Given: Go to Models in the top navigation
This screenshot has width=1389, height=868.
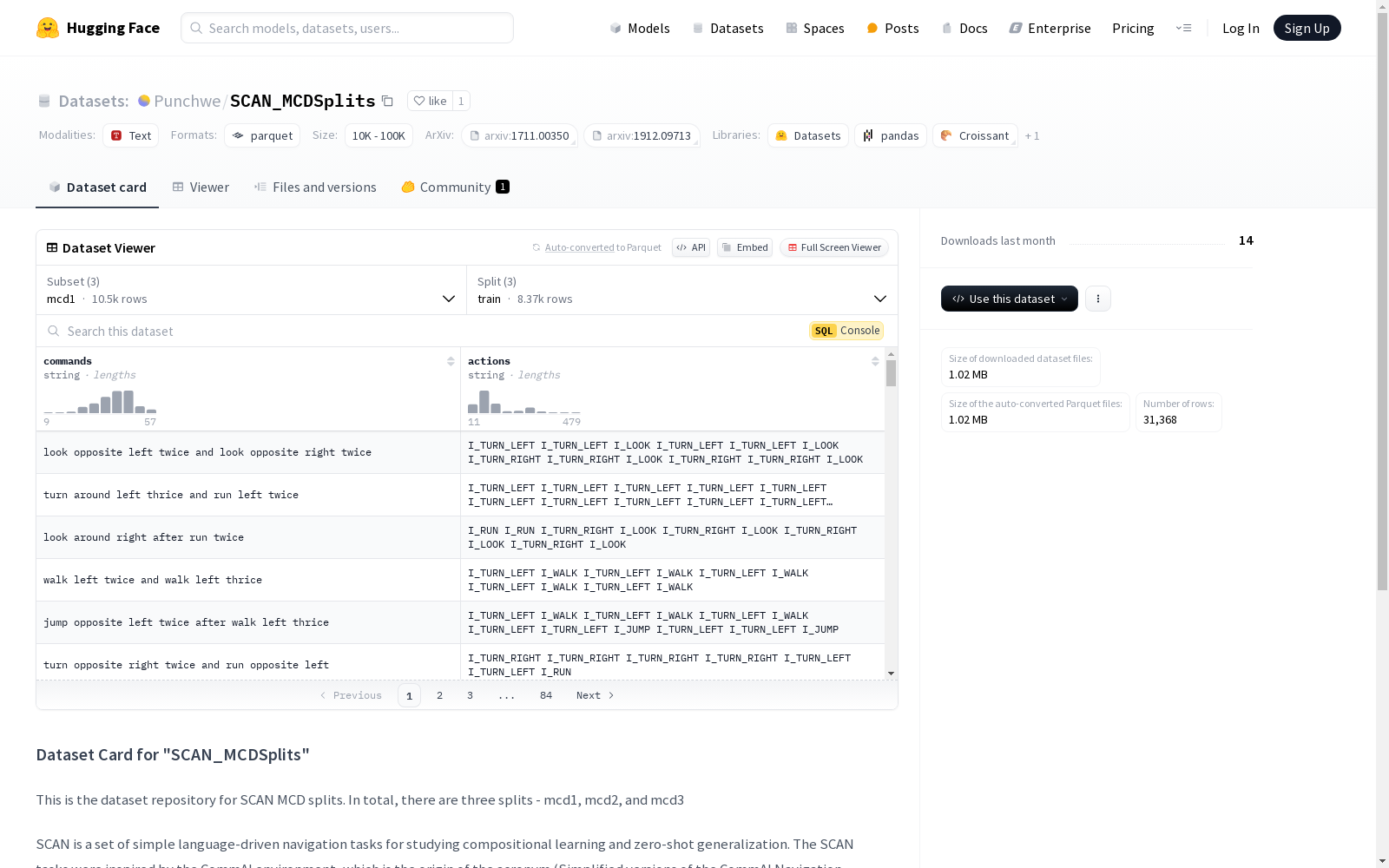Looking at the screenshot, I should 640,28.
